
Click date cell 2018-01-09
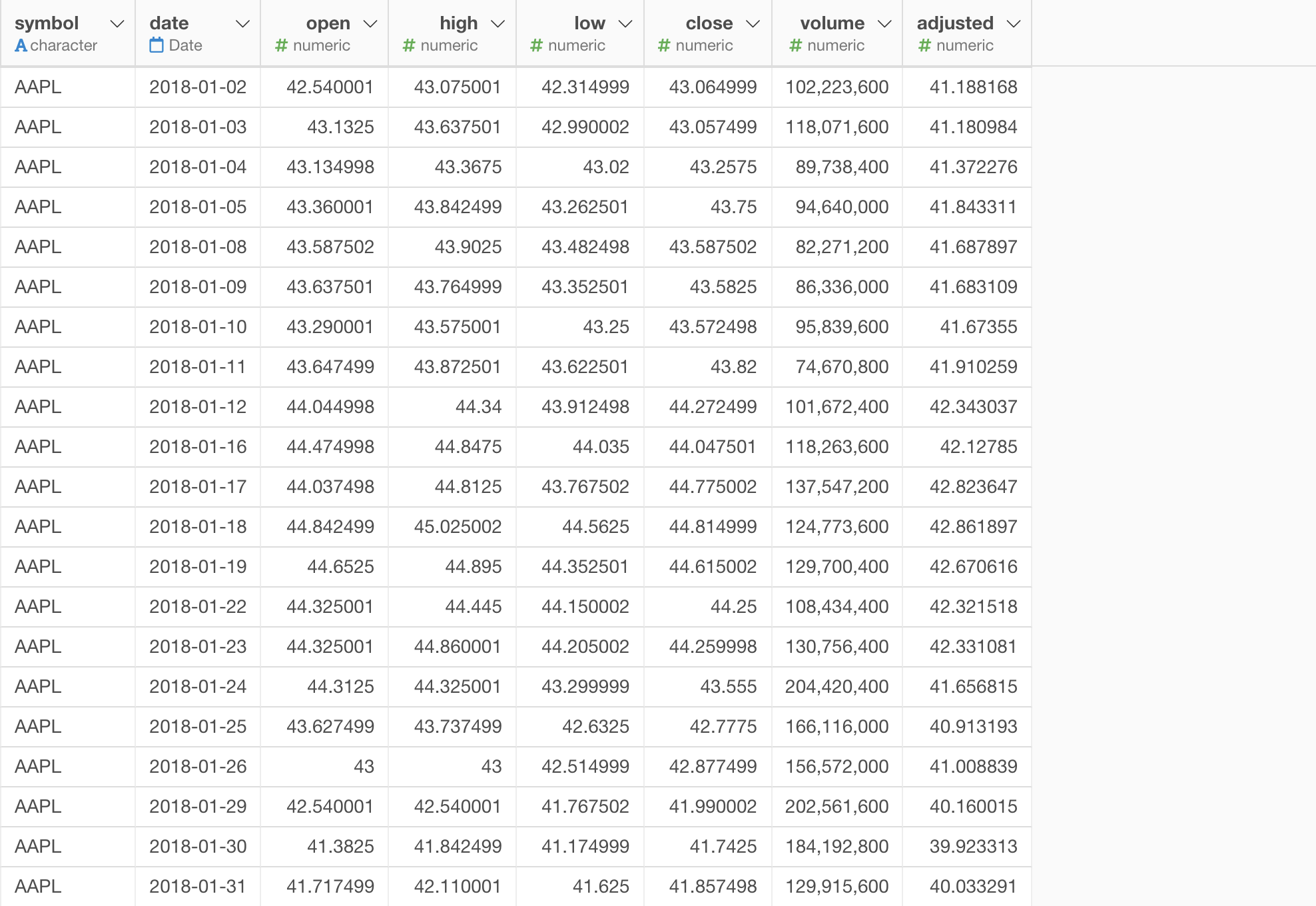coord(198,287)
